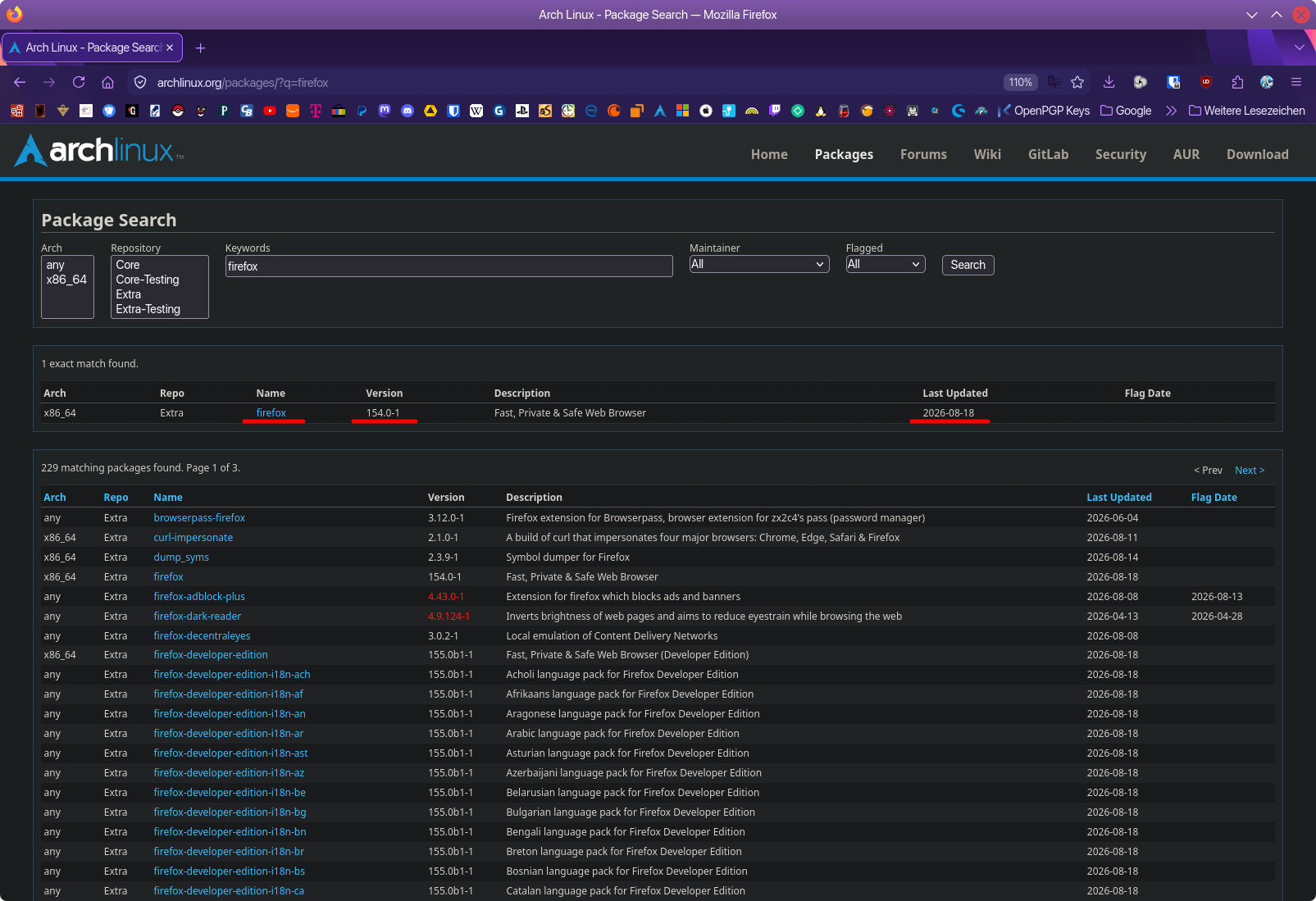This screenshot has height=901, width=1316.
Task: Open the extensions puzzle-piece menu
Action: coord(1237,82)
